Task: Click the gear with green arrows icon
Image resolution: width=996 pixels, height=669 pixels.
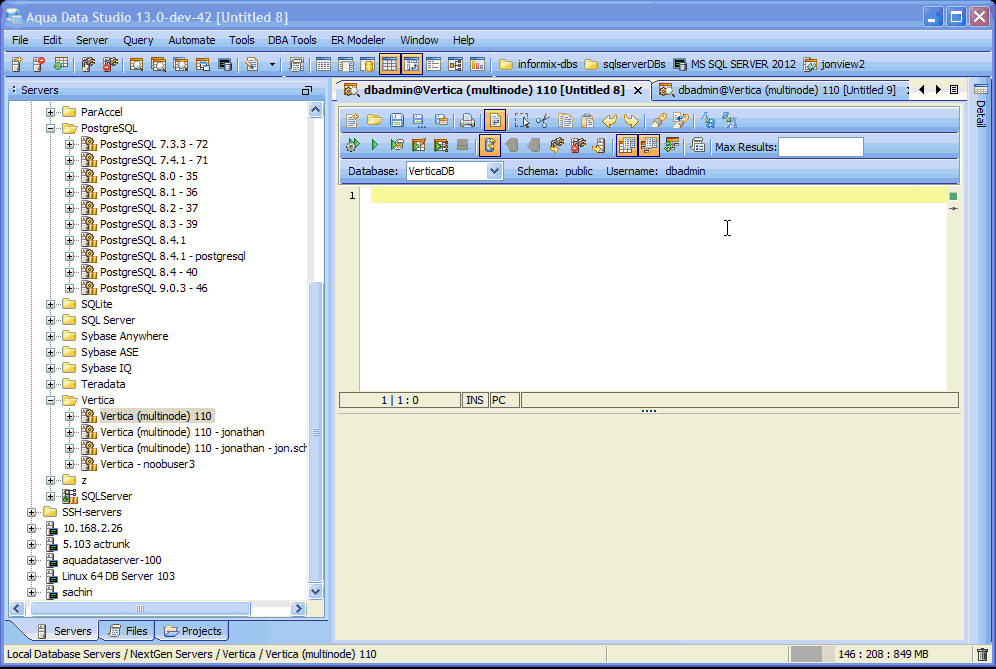Action: tap(353, 145)
